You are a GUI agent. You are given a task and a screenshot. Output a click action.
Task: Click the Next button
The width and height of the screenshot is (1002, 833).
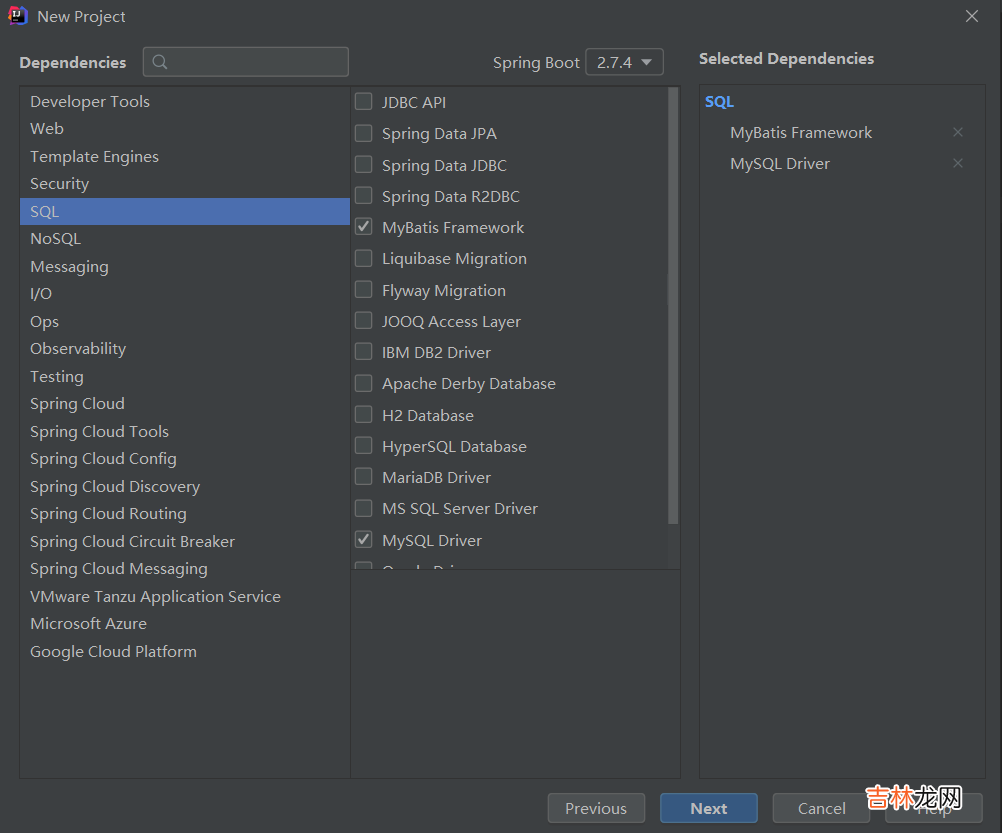708,808
